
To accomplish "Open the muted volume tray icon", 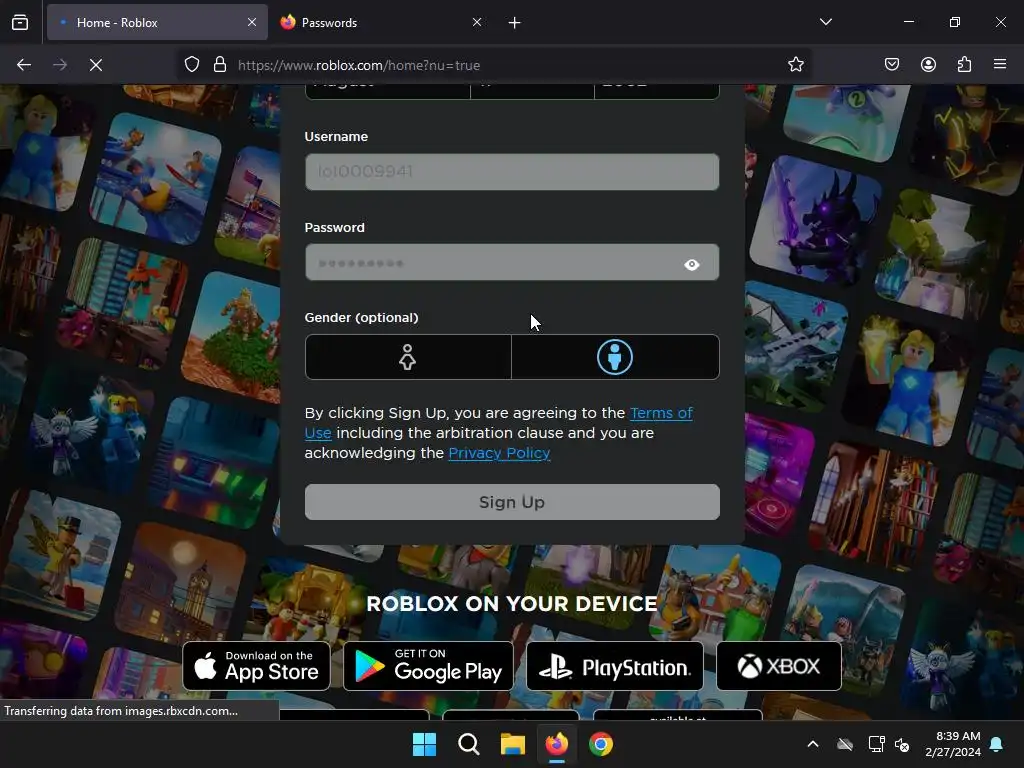I will pyautogui.click(x=902, y=744).
